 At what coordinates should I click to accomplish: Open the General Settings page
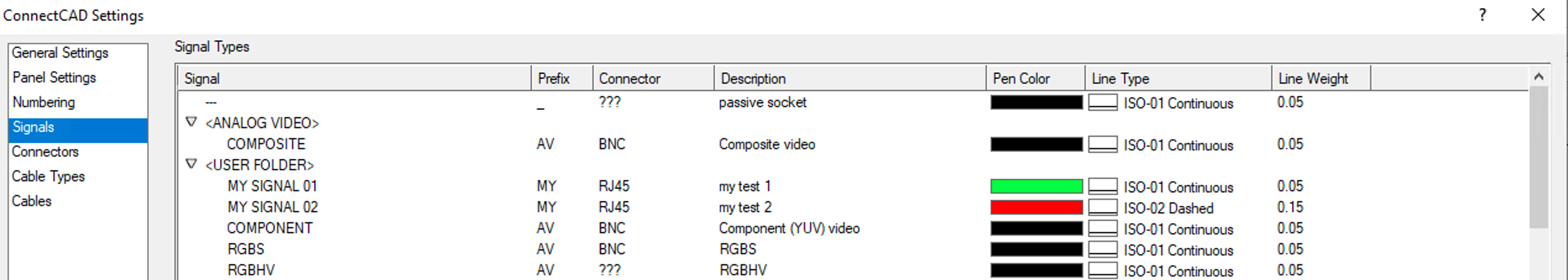[60, 53]
